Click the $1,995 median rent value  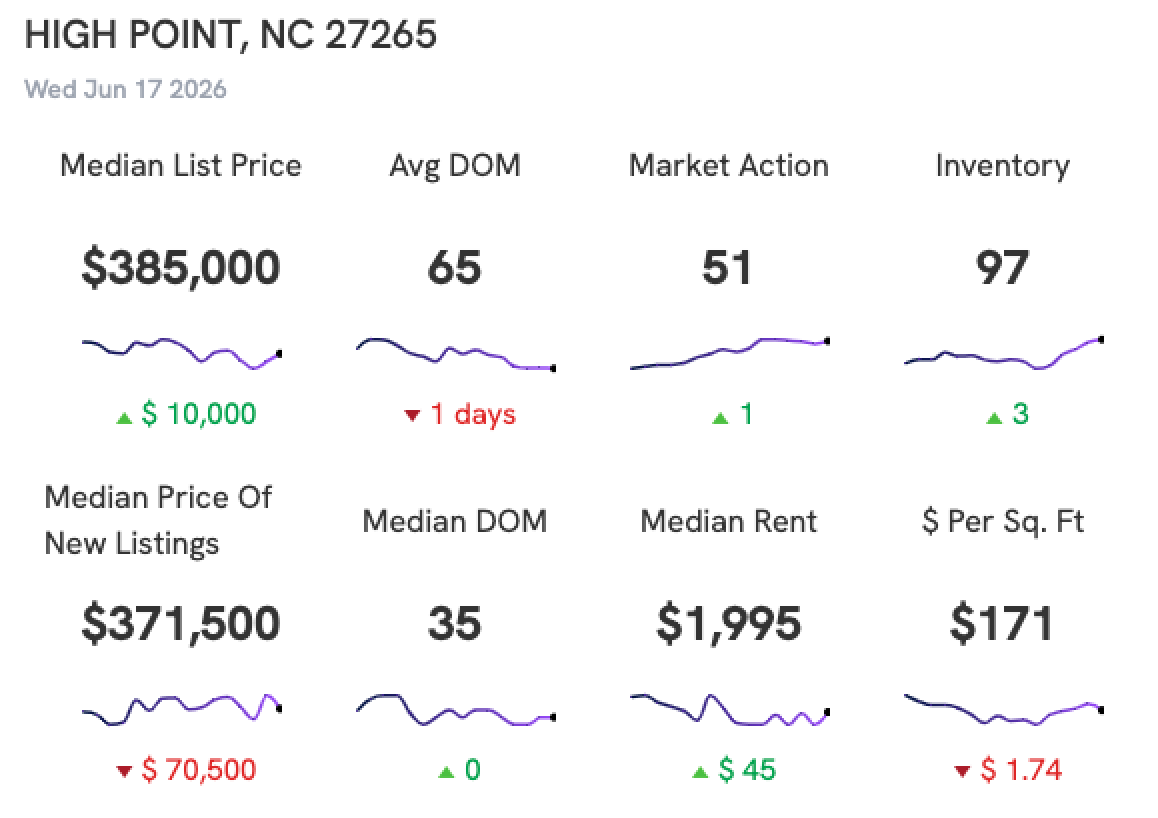pyautogui.click(x=729, y=624)
